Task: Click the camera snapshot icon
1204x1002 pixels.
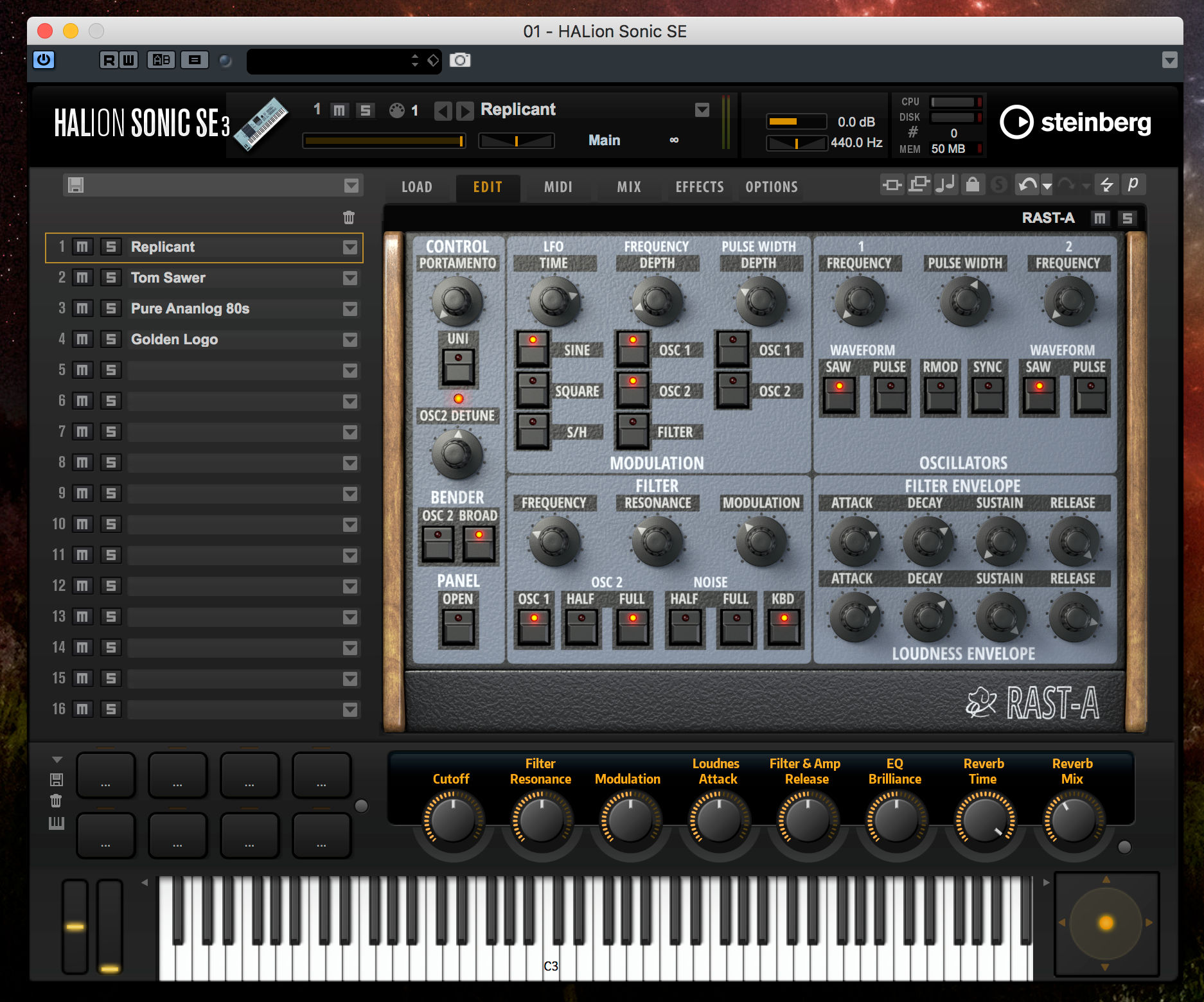Action: [x=459, y=60]
